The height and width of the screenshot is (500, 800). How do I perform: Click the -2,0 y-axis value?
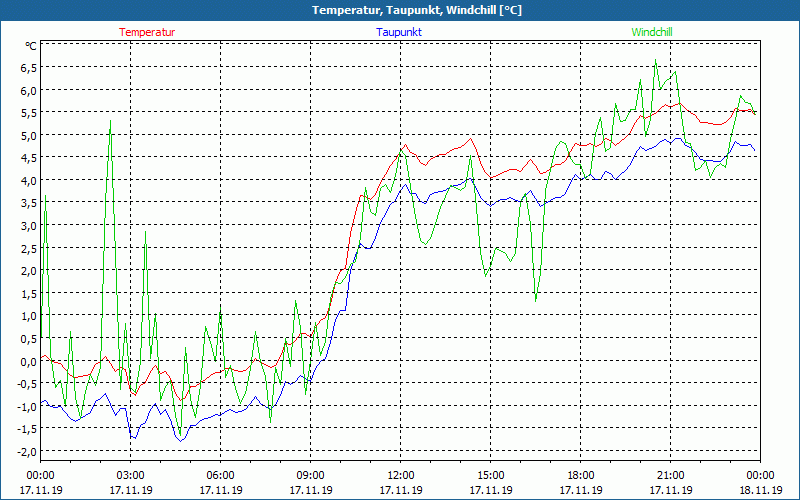27,452
